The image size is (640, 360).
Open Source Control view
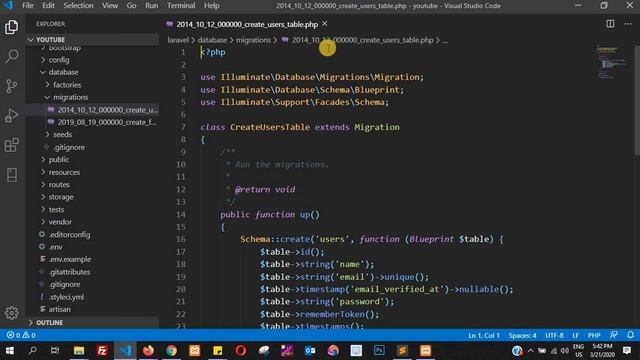[11, 86]
